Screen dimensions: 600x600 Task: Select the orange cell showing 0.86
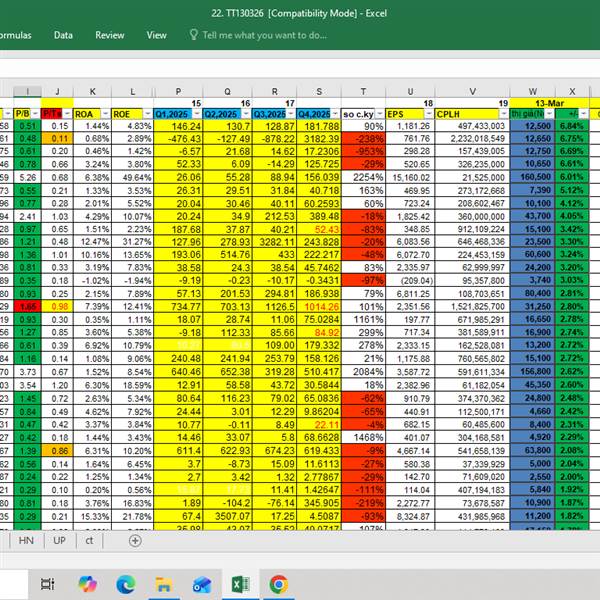pyautogui.click(x=57, y=451)
